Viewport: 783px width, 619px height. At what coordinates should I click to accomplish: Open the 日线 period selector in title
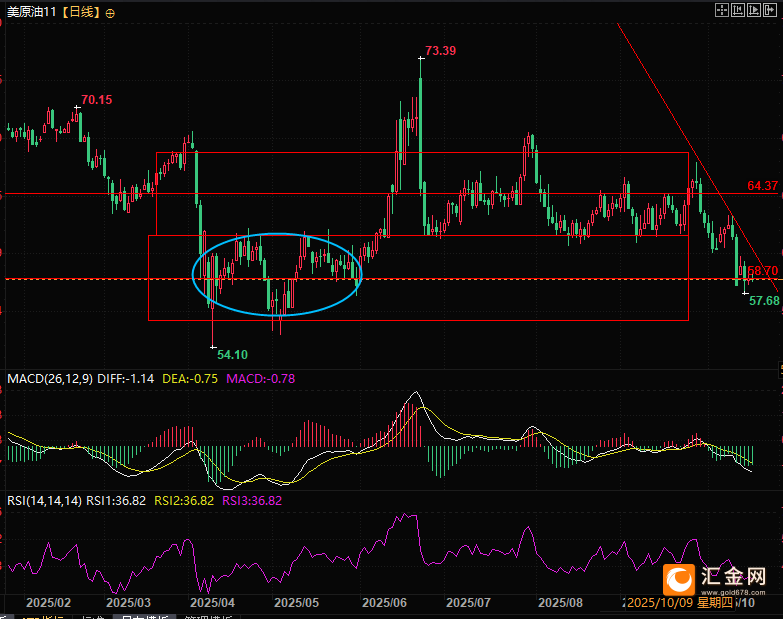tap(82, 13)
